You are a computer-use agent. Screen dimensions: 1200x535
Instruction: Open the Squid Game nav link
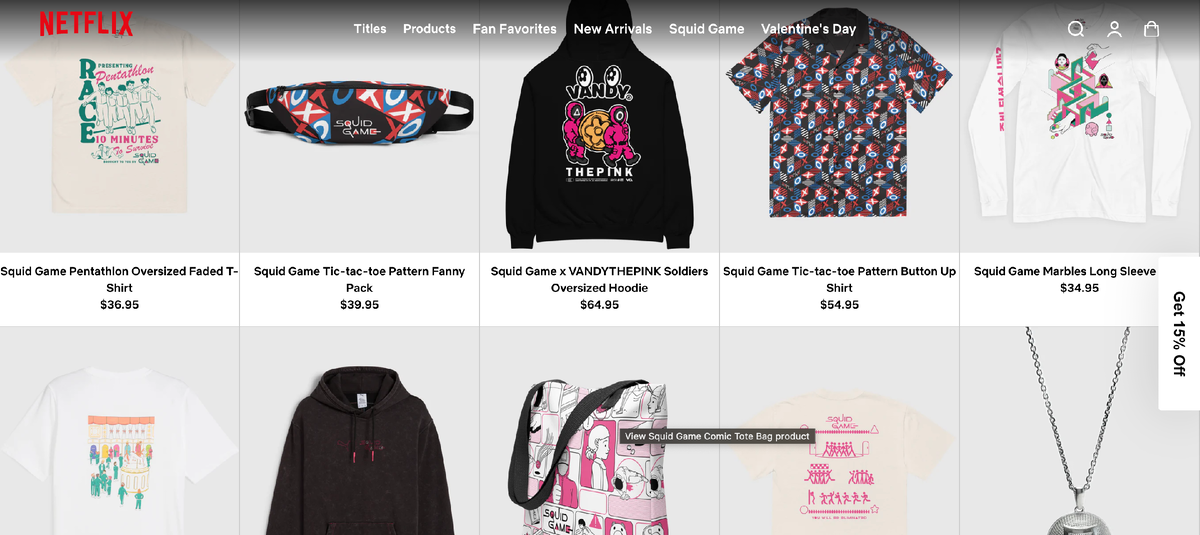click(x=707, y=29)
